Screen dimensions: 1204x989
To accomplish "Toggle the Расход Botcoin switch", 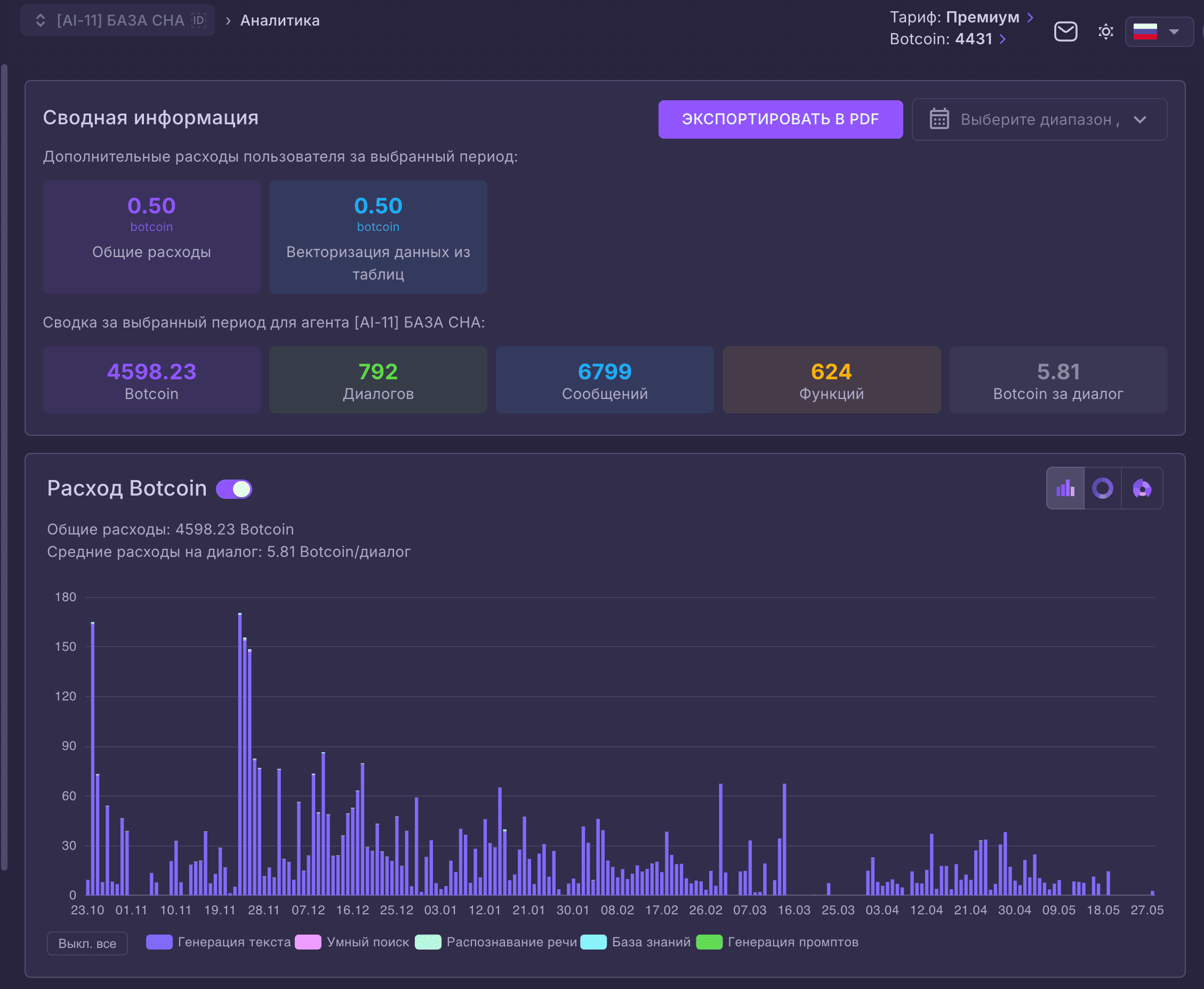I will [234, 489].
